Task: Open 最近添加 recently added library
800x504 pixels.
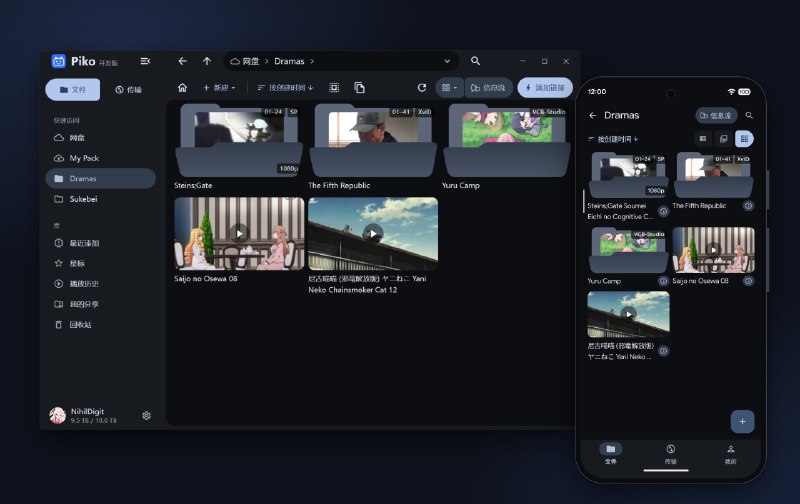Action: pyautogui.click(x=101, y=243)
